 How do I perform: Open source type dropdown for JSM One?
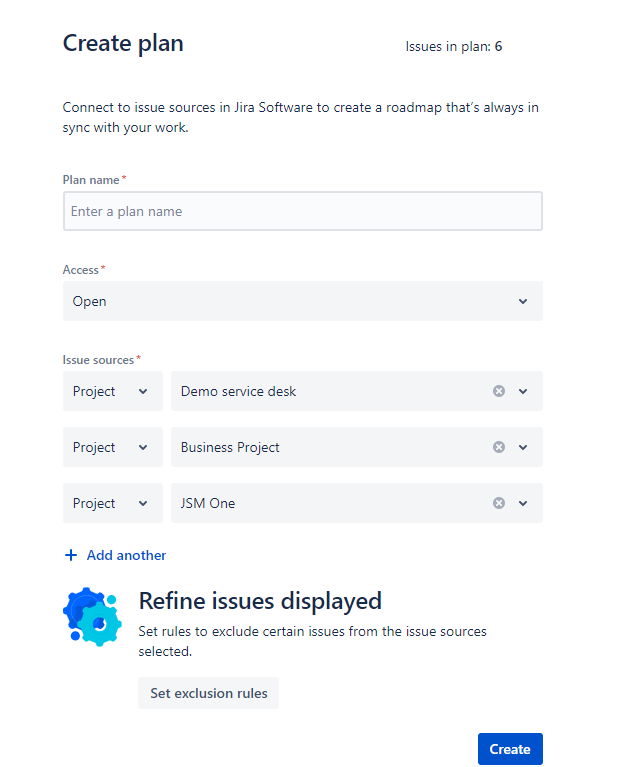(113, 503)
